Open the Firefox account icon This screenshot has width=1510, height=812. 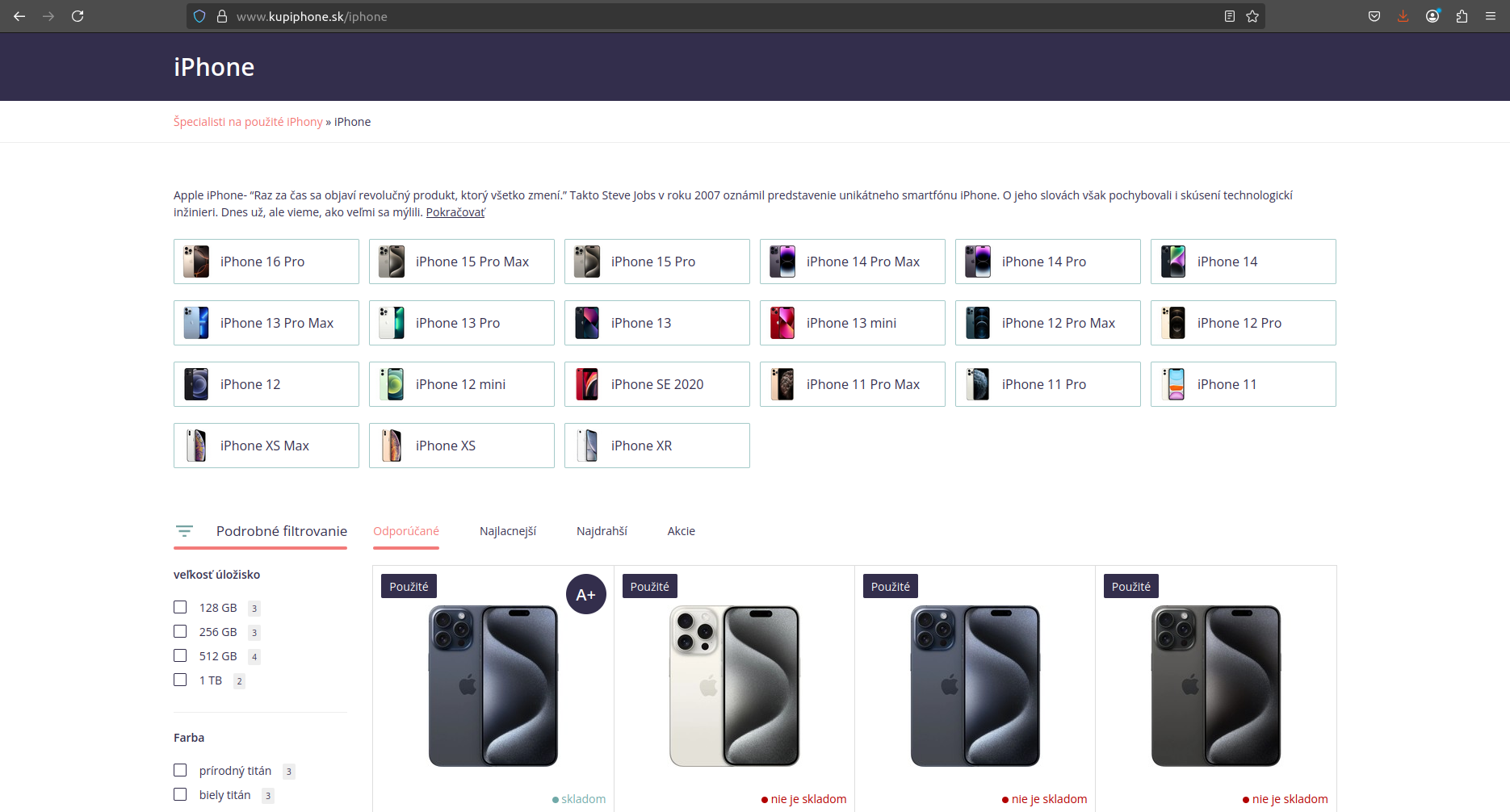[x=1432, y=16]
